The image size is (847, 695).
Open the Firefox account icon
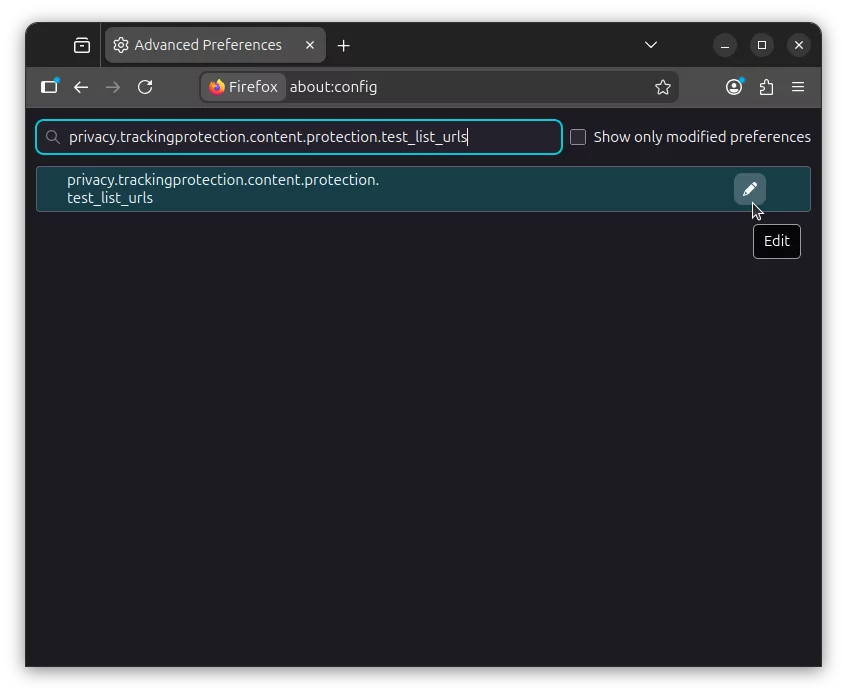pos(734,87)
